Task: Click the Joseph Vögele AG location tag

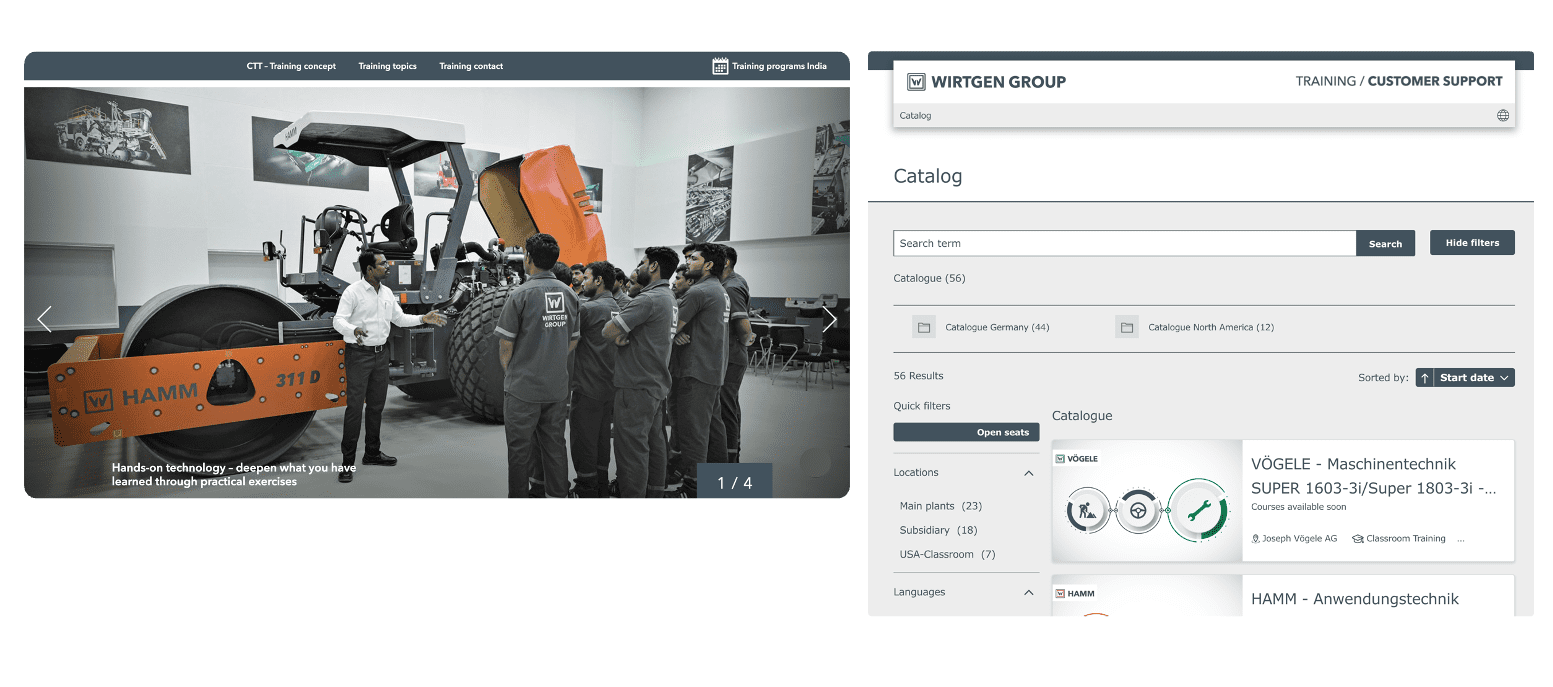Action: click(x=1294, y=538)
